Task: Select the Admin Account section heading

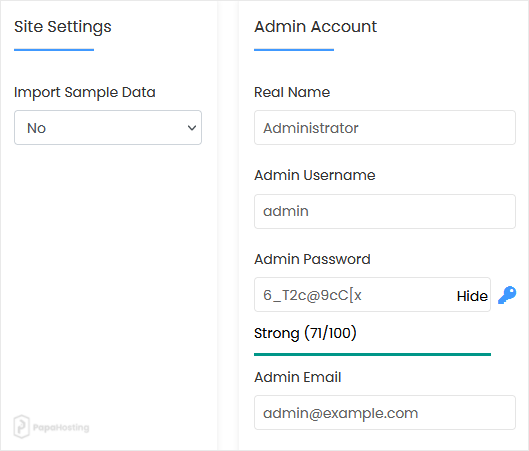Action: (315, 26)
